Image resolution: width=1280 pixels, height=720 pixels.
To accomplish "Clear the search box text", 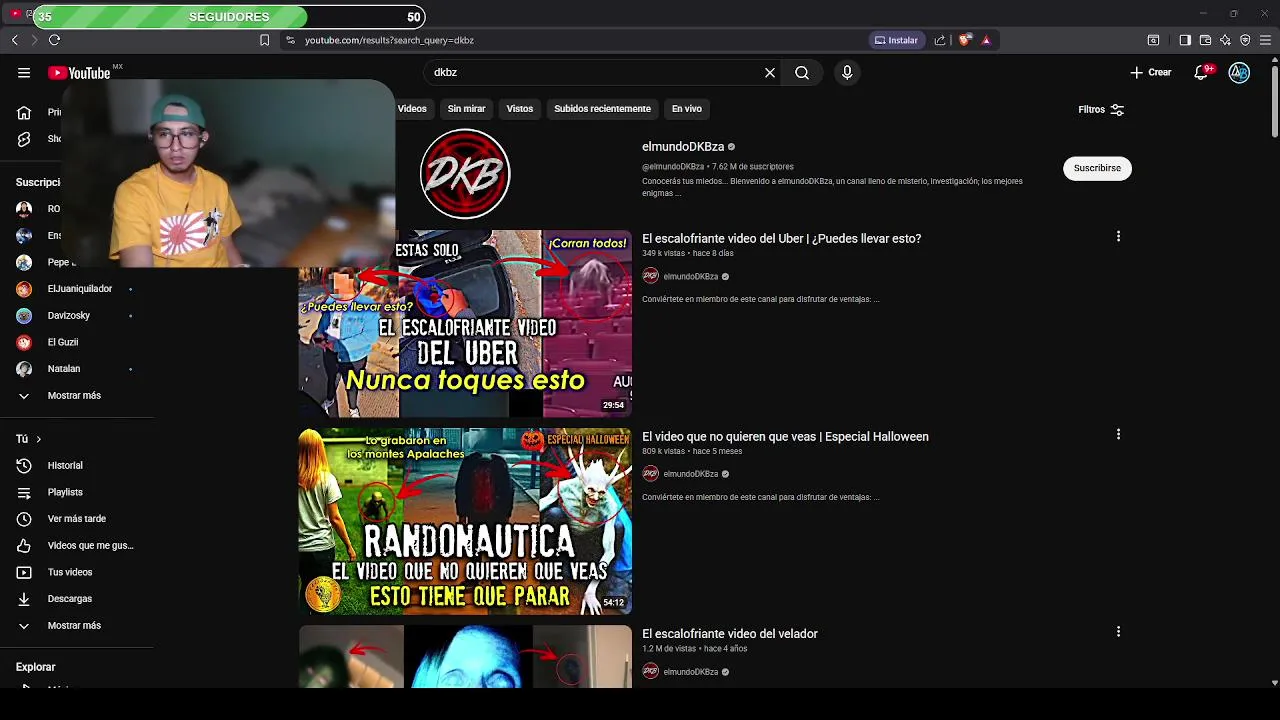I will (770, 73).
